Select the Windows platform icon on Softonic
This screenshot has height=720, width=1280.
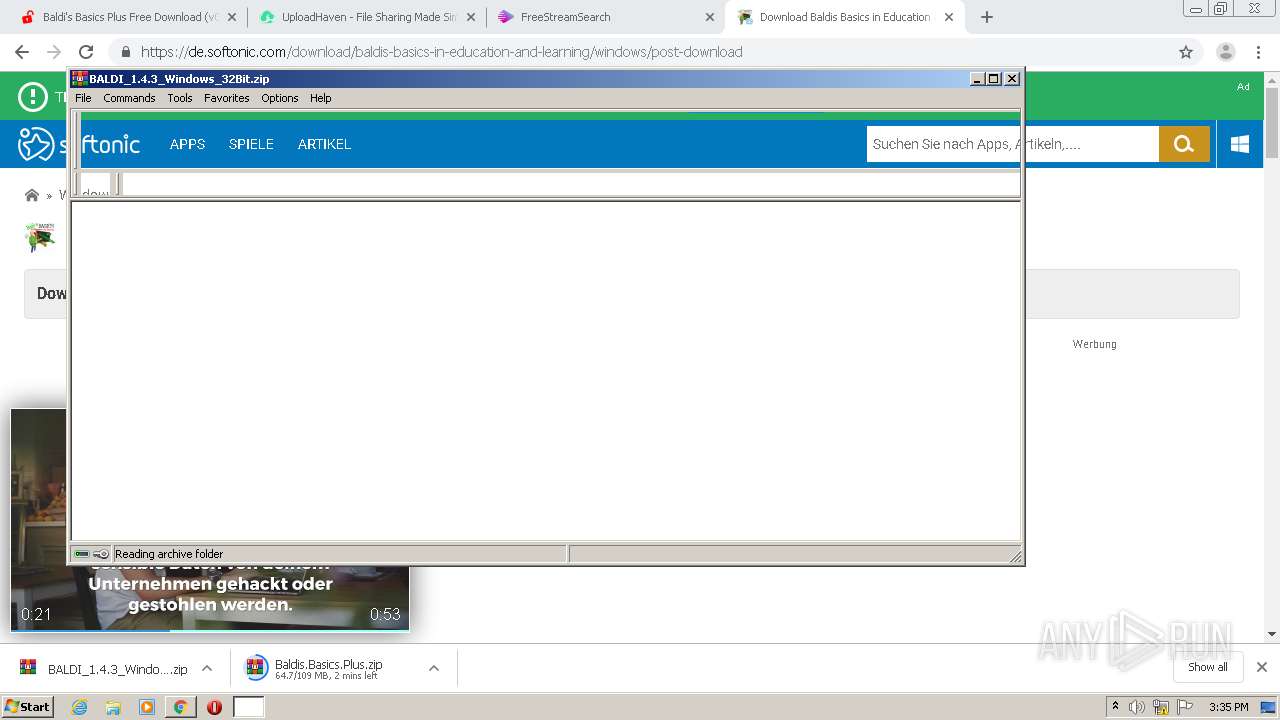(1240, 144)
